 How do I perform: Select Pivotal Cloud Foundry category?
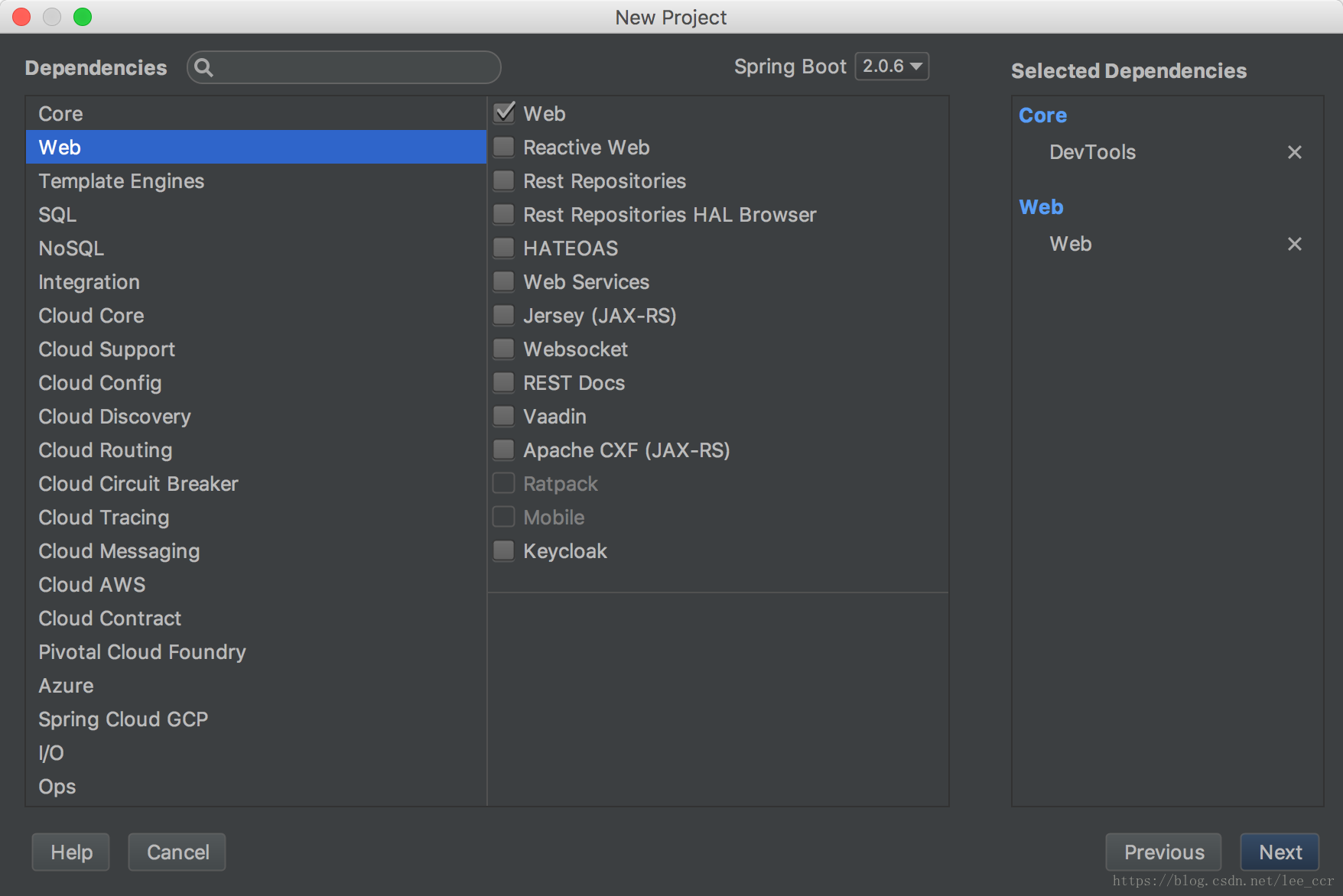[256, 651]
